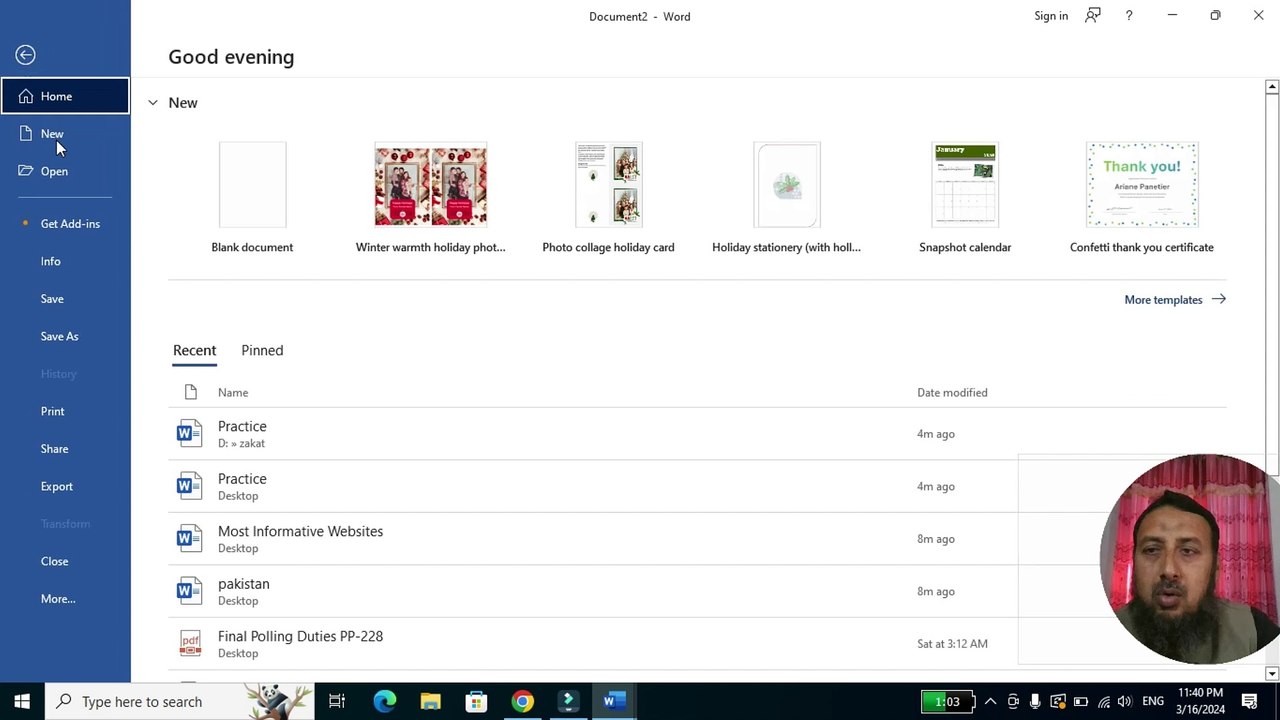Click PDF icon of Final Polling Duties

[x=189, y=644]
